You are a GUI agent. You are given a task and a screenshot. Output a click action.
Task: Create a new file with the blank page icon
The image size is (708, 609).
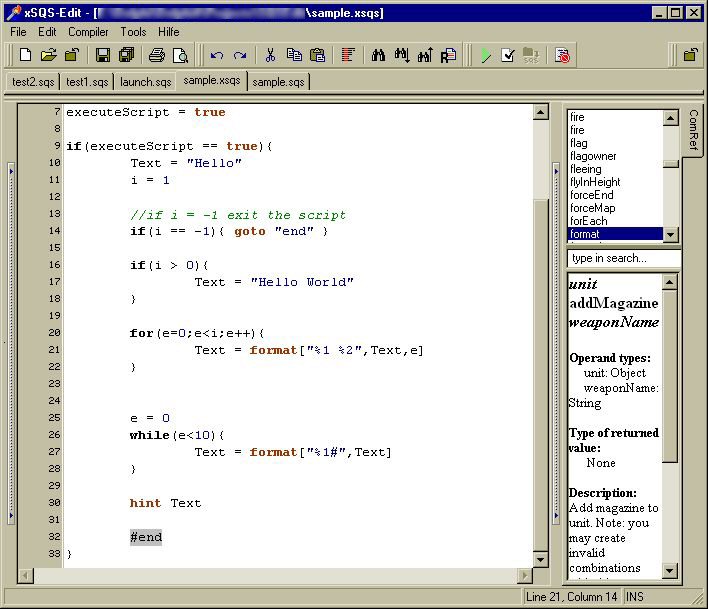[x=25, y=56]
